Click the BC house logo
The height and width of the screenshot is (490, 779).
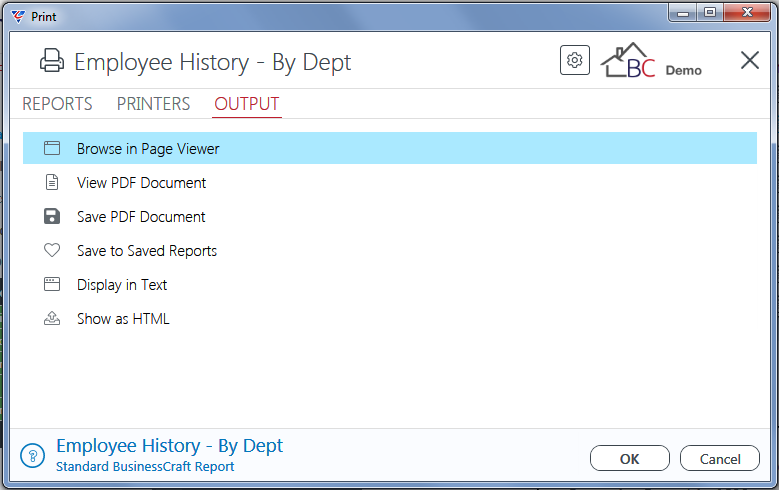(x=628, y=60)
